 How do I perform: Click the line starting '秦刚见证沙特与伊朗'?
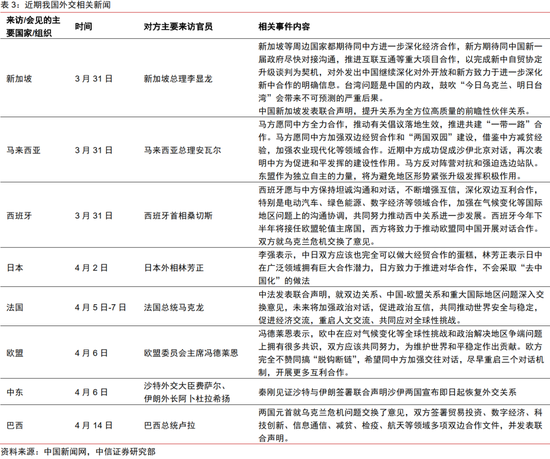click(x=387, y=392)
